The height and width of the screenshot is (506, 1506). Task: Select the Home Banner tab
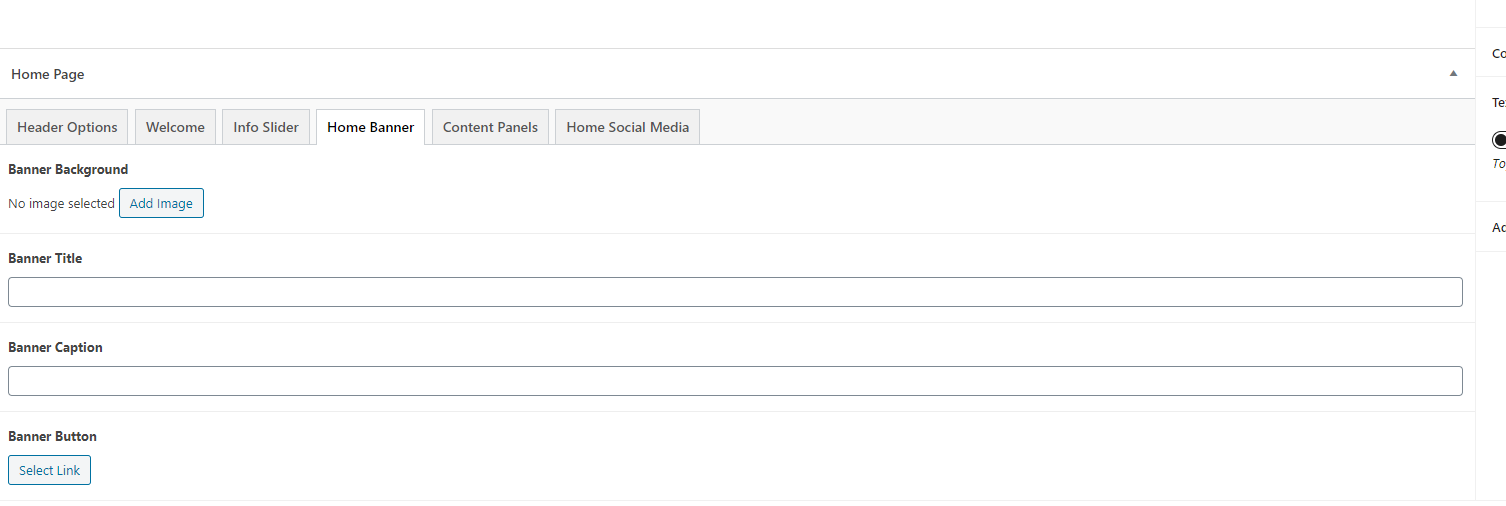click(x=370, y=127)
